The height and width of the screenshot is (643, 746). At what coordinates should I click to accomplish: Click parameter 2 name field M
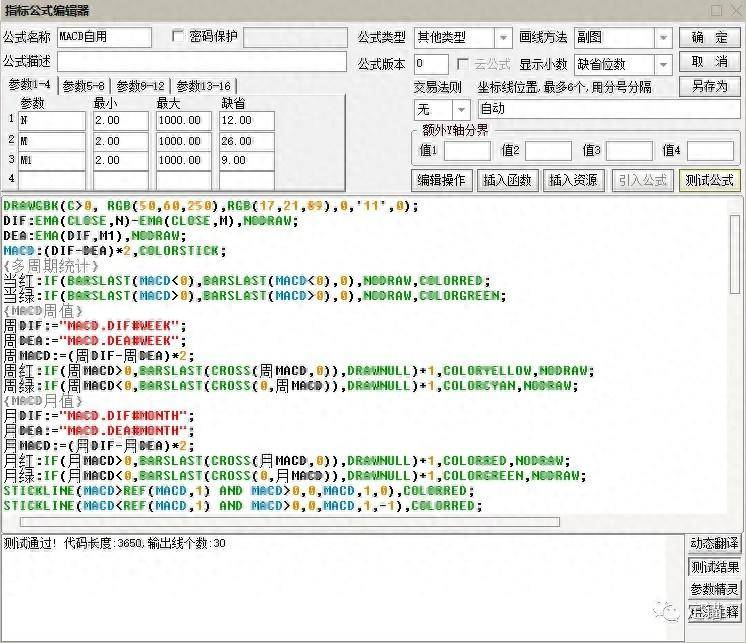[52, 141]
